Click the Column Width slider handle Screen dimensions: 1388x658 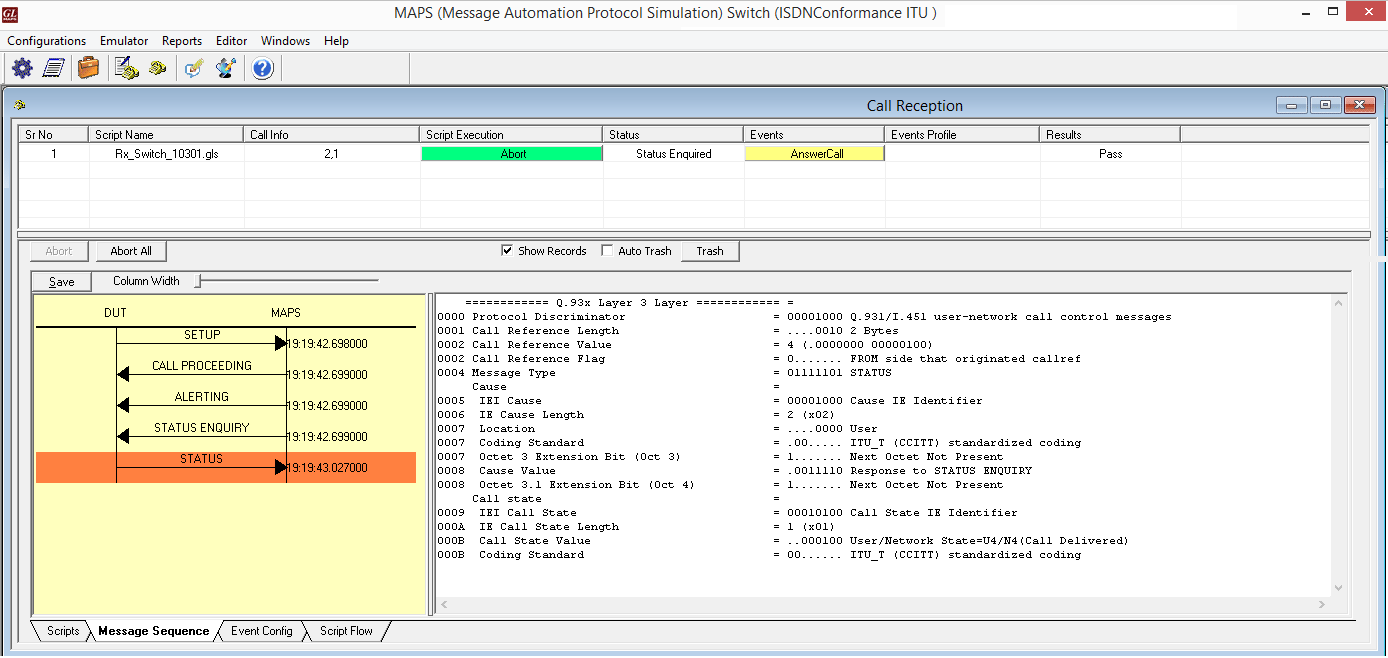[198, 282]
